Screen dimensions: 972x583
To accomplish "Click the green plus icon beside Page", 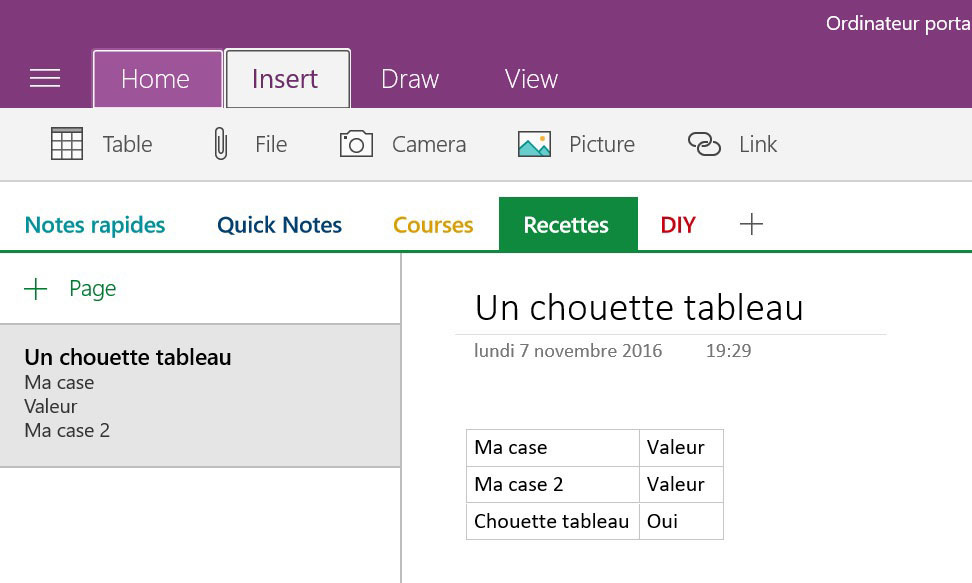I will click(x=36, y=289).
